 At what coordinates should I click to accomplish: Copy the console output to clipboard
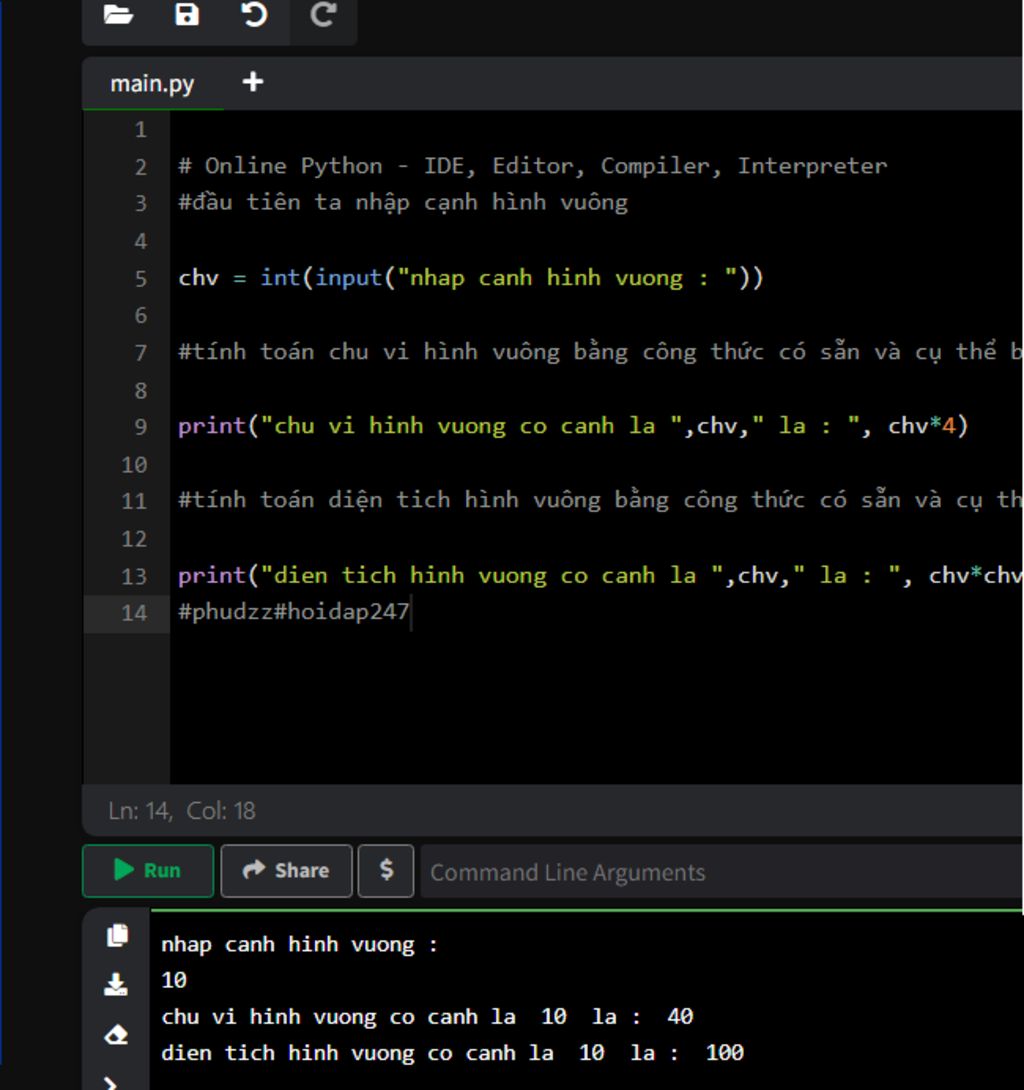(117, 935)
